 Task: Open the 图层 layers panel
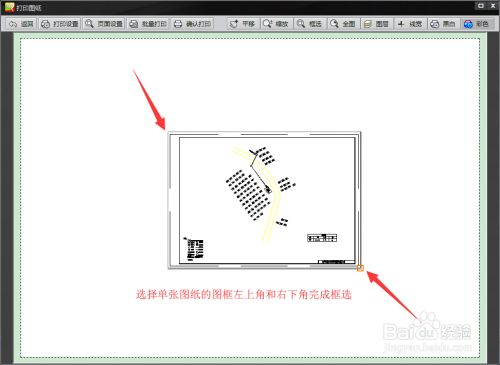376,24
